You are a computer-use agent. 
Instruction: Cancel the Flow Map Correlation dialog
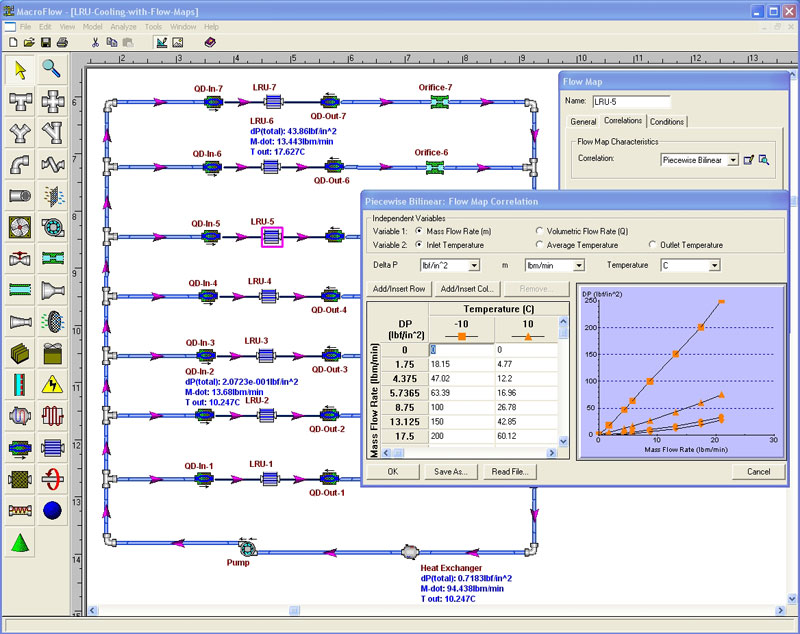click(x=759, y=472)
